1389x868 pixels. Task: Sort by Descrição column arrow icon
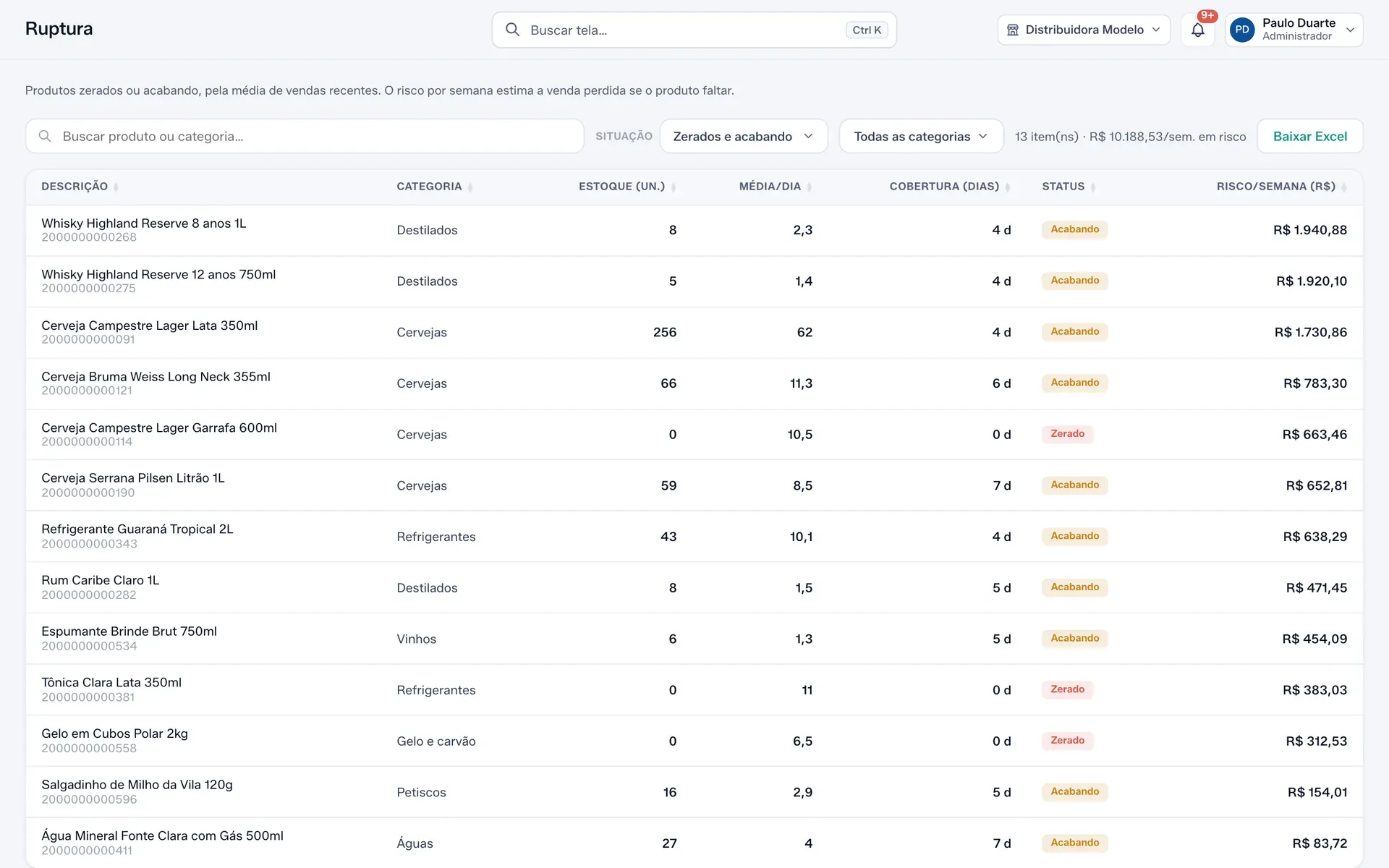tap(116, 187)
